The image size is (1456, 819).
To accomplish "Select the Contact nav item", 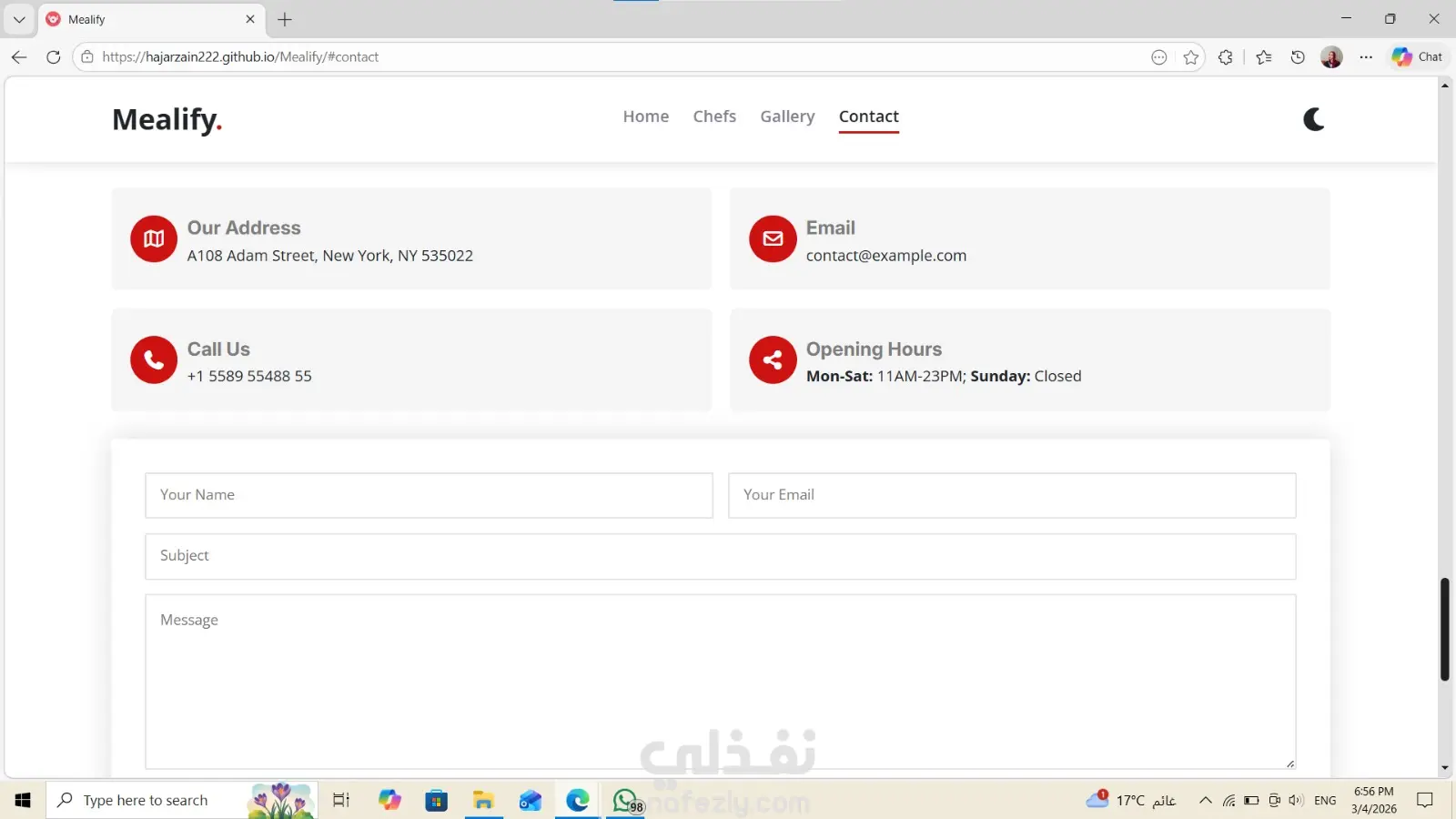I will pyautogui.click(x=869, y=116).
